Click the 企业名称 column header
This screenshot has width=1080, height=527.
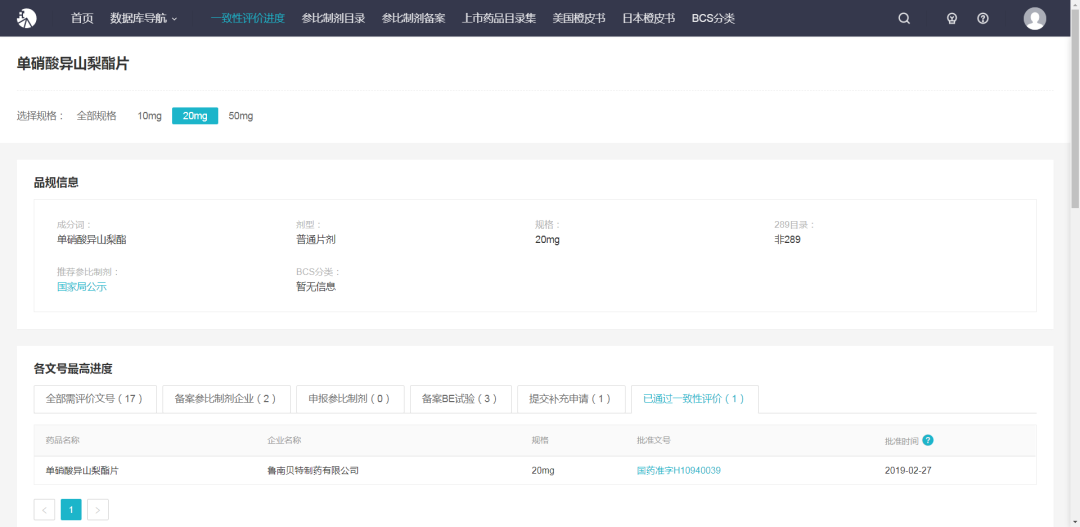tap(284, 440)
